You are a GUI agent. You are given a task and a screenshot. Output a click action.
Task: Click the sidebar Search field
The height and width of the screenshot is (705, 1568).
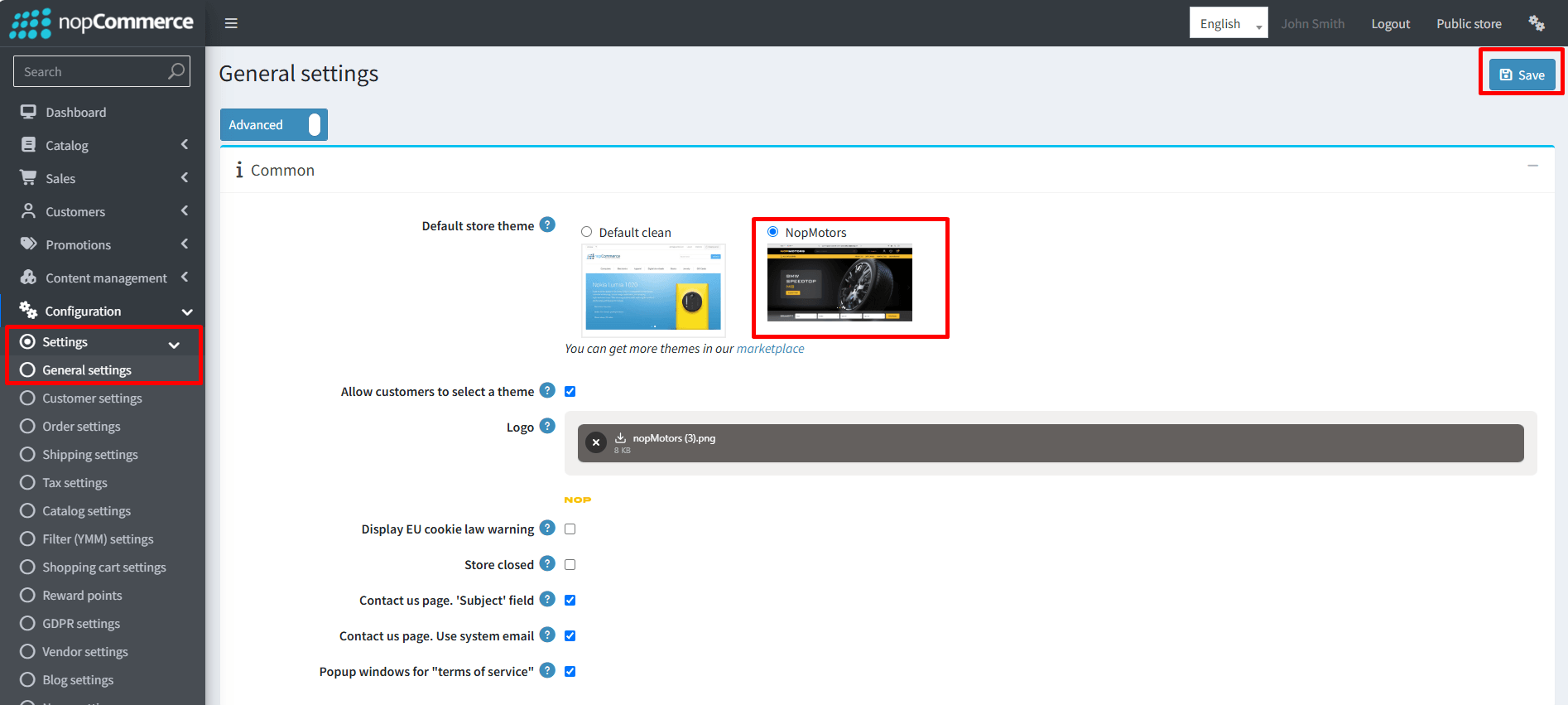pos(102,71)
